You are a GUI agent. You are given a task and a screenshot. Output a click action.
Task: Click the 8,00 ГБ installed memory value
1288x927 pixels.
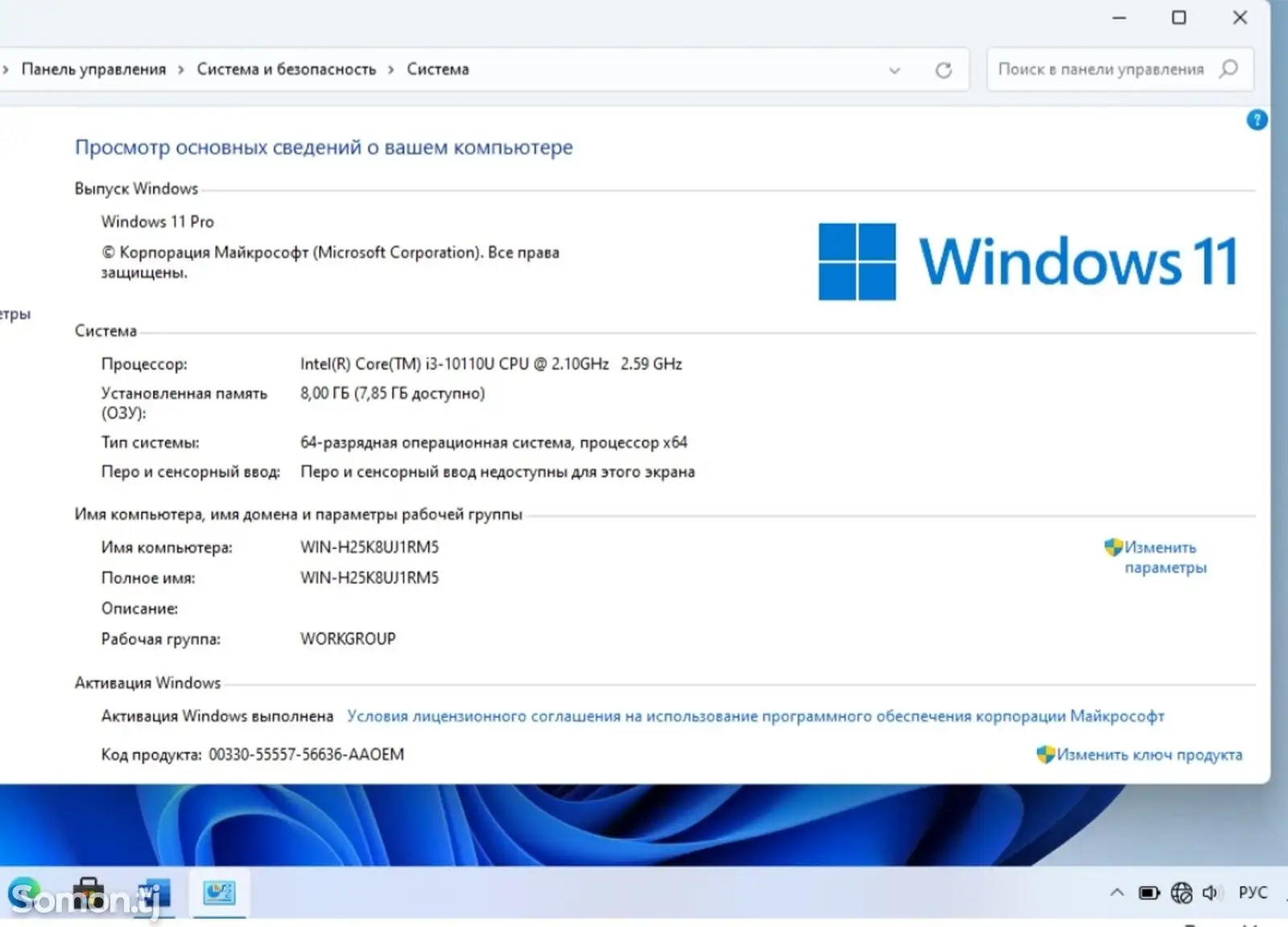pos(393,393)
